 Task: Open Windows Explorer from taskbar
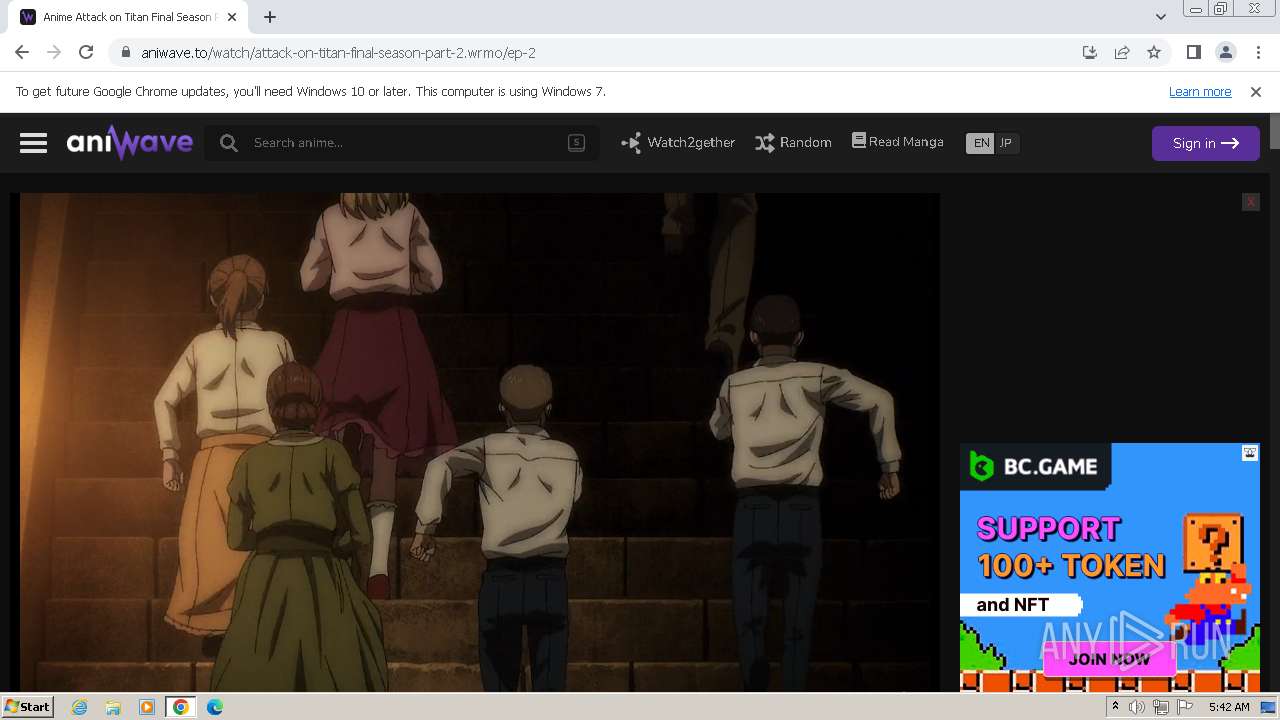pyautogui.click(x=113, y=707)
